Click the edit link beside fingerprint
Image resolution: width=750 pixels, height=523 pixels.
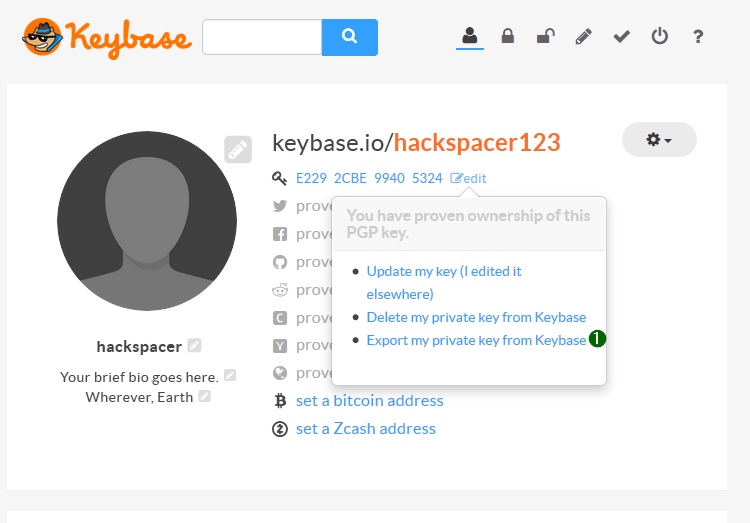pyautogui.click(x=468, y=178)
